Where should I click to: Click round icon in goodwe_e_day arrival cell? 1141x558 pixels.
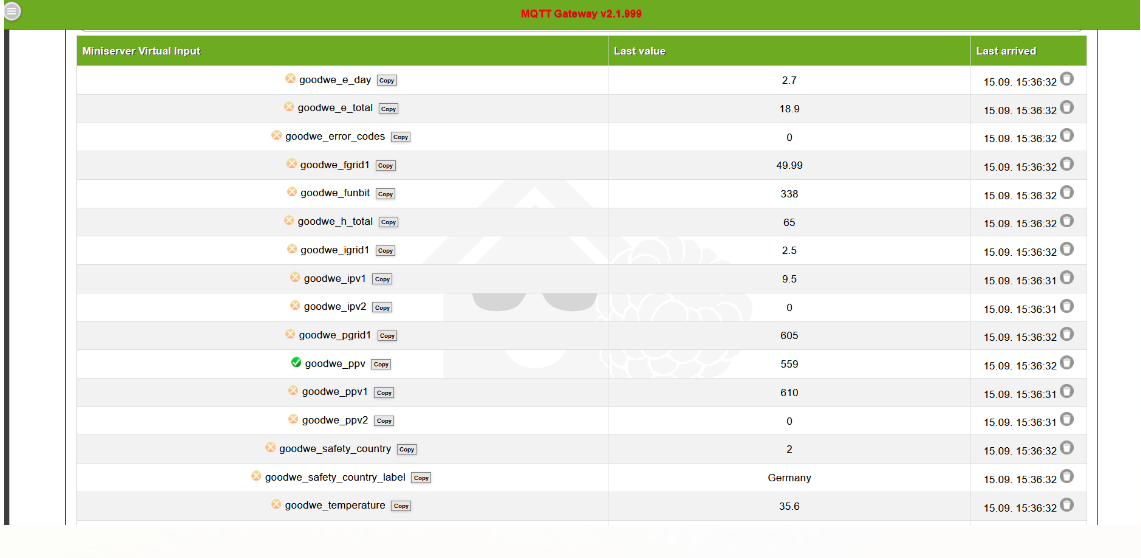click(x=1067, y=79)
